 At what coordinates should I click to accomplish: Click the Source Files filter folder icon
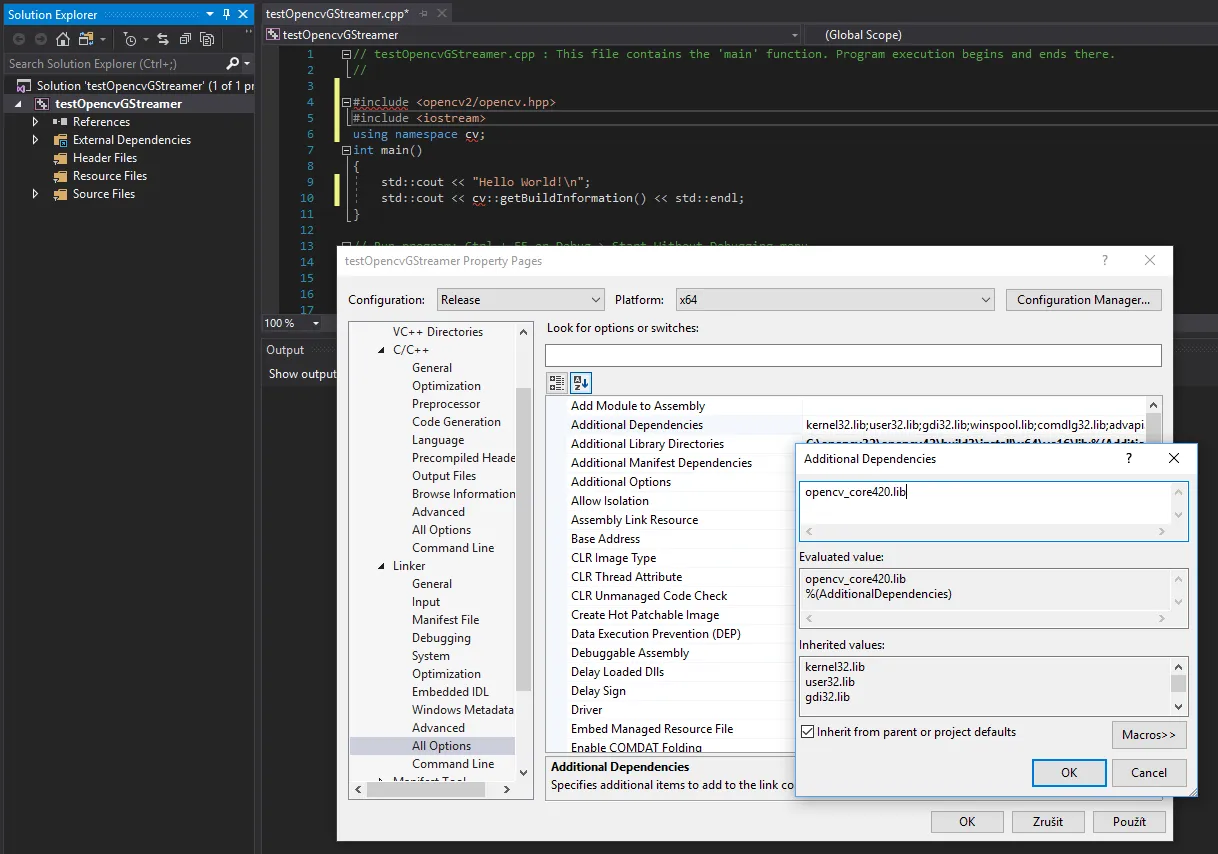coord(61,194)
